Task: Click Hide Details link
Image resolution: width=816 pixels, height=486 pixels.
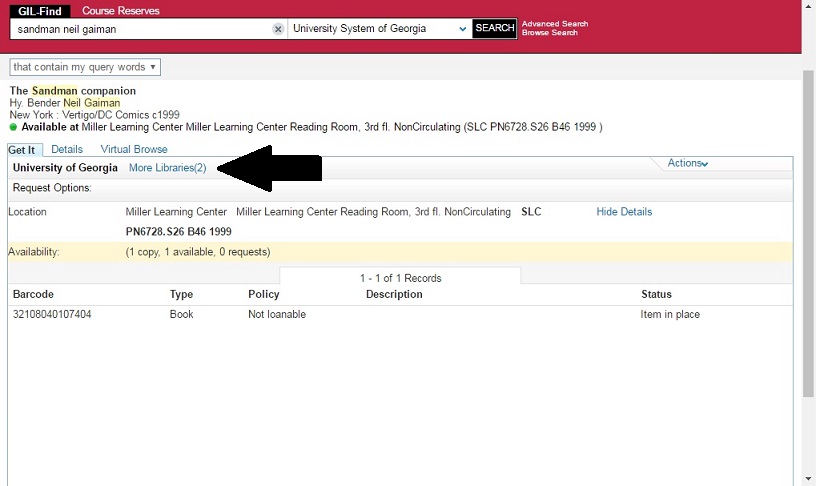Action: tap(624, 212)
